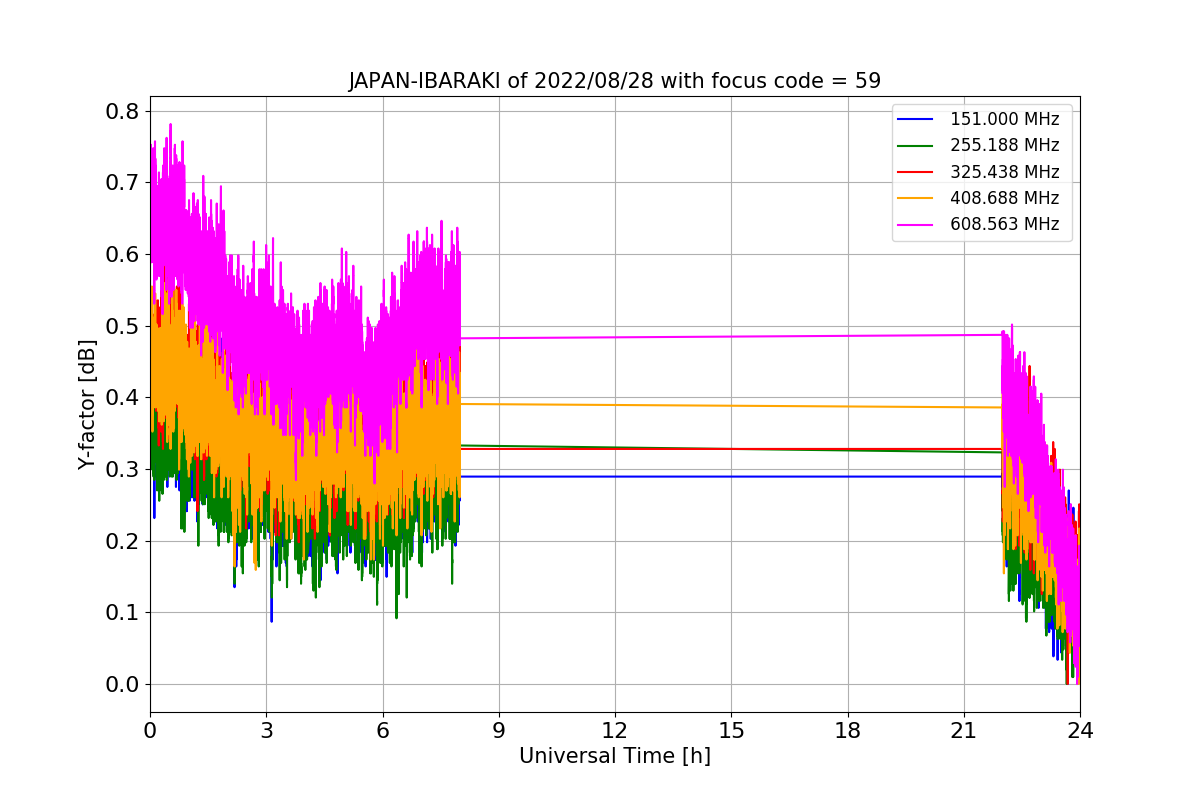Select the 608.563 MHz legend label
Viewport: 1200px width, 800px height.
1004,224
